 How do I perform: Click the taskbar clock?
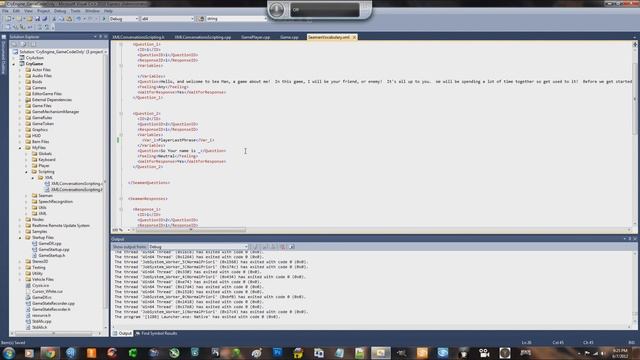coord(620,353)
